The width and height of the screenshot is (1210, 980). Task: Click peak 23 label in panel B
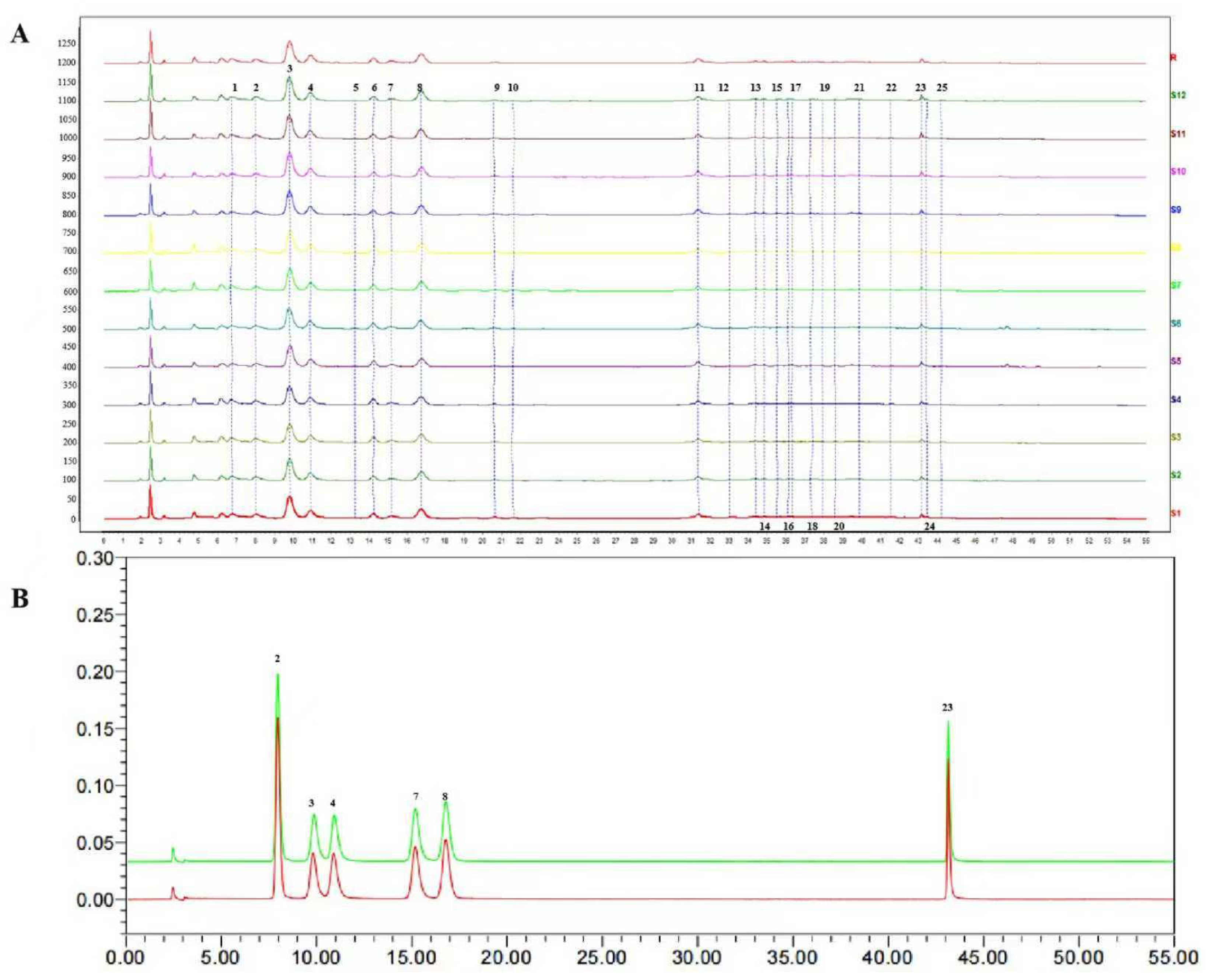coord(947,708)
